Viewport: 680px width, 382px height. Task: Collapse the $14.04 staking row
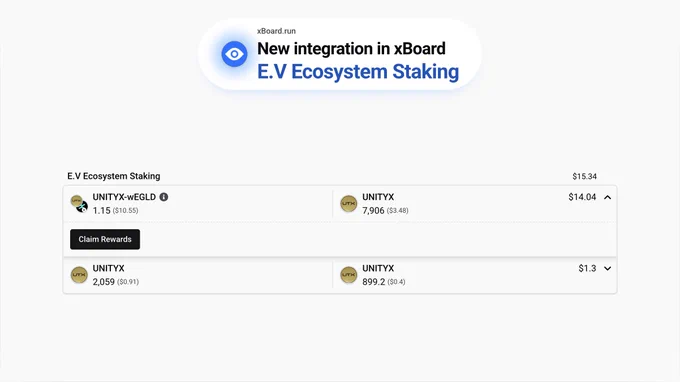tap(608, 197)
